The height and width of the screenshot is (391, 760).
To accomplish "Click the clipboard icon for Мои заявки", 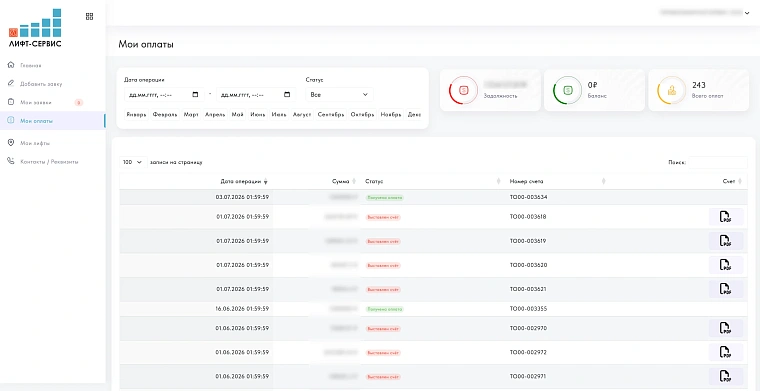I will 11,102.
